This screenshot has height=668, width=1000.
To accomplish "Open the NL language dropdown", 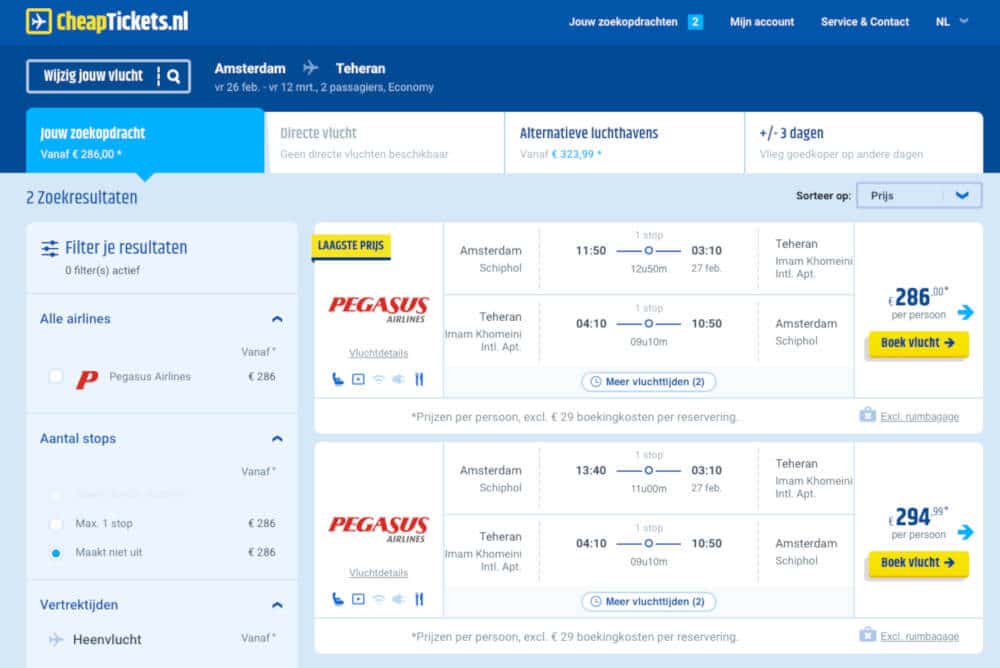I will coord(952,22).
